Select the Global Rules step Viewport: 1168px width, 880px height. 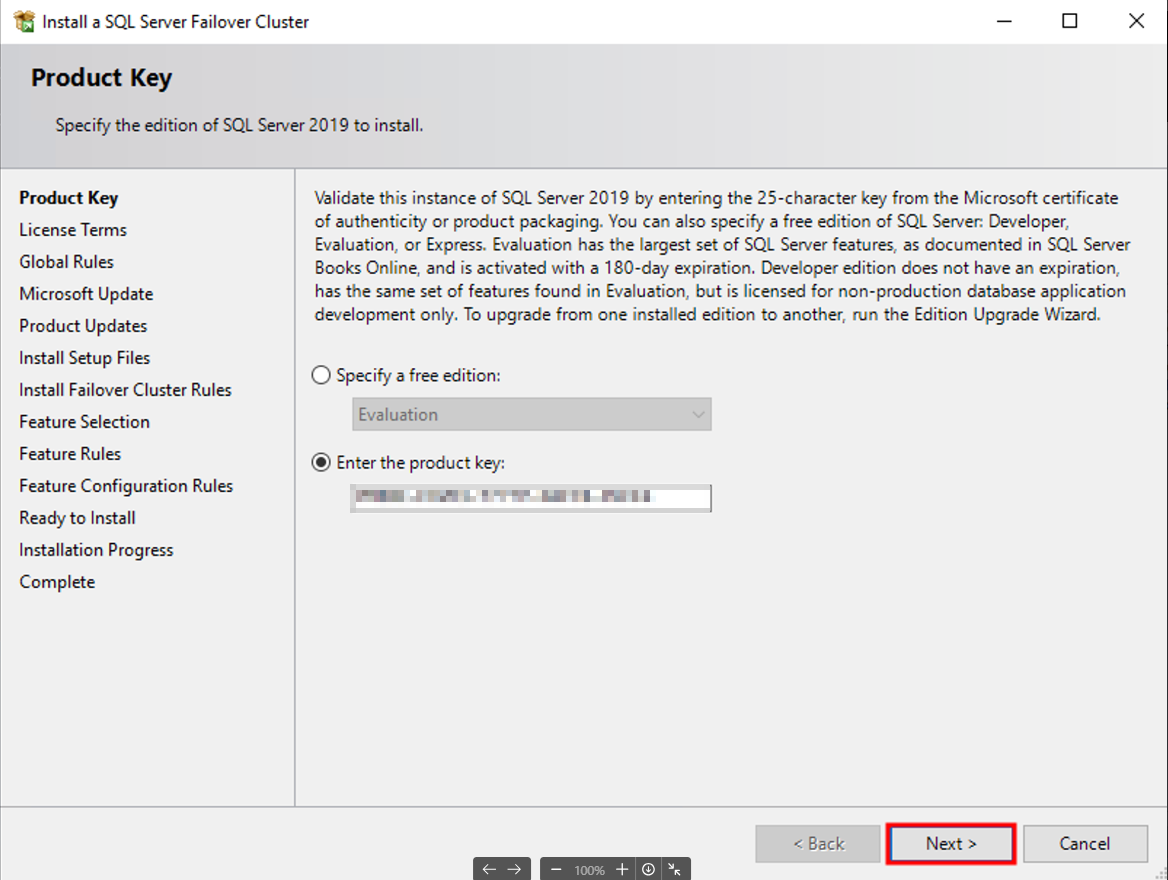[66, 262]
